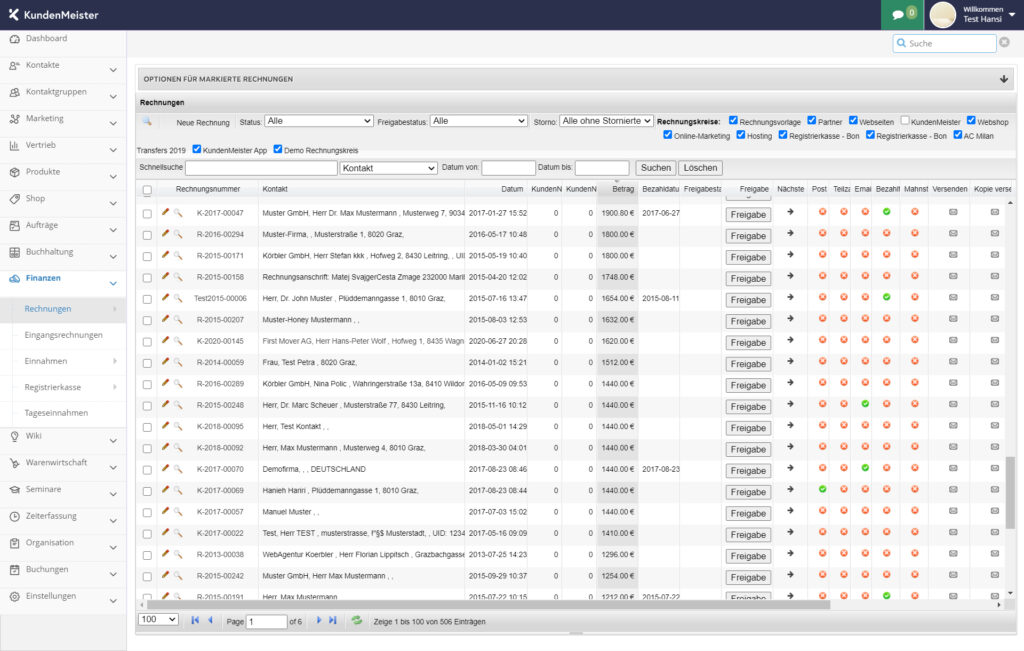Open Eingangsrechnungen submenu item
The height and width of the screenshot is (651, 1024).
(63, 335)
